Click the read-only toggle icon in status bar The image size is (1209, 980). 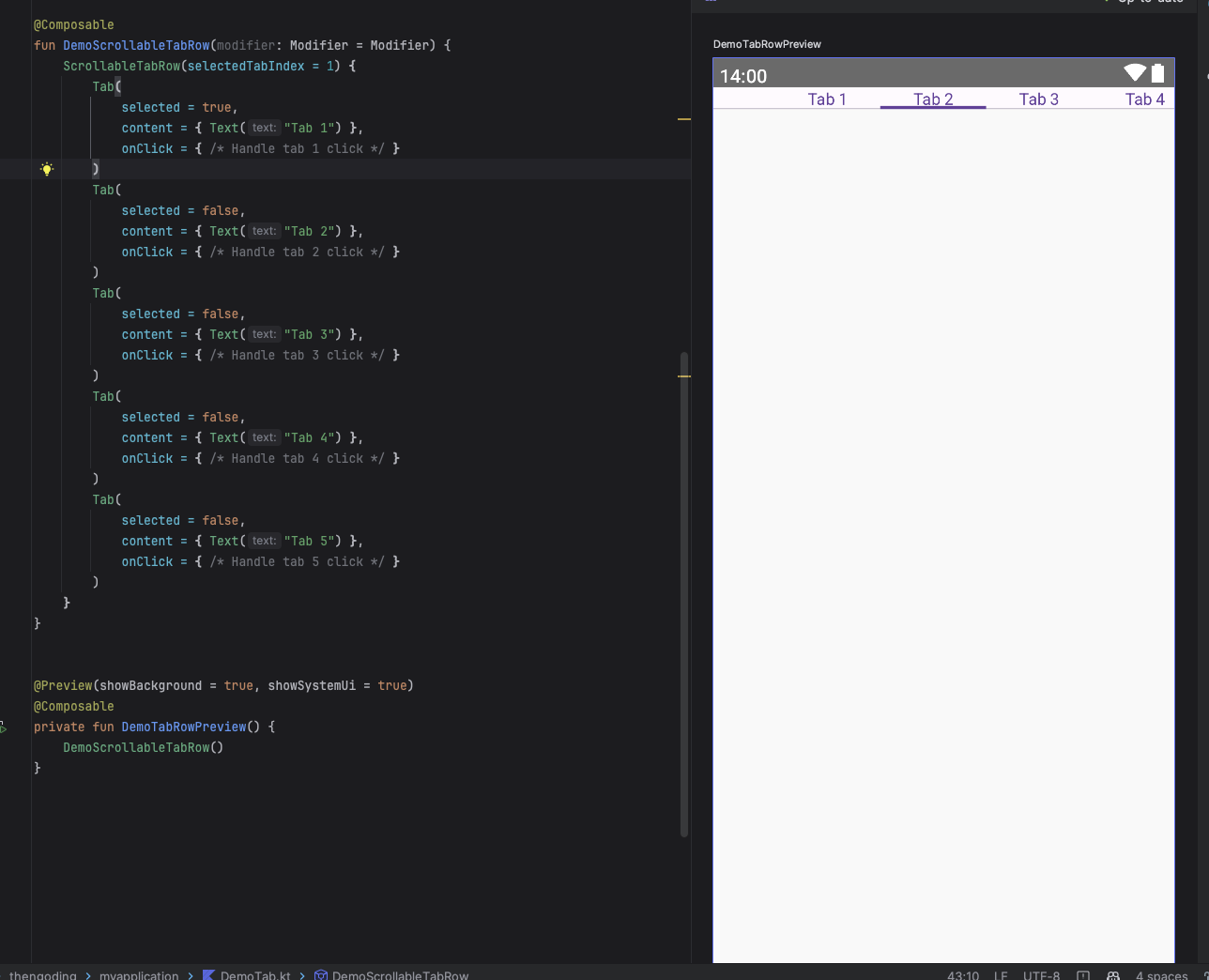[x=1083, y=975]
